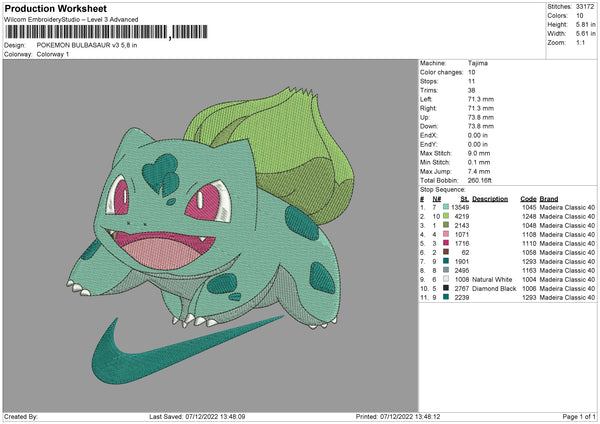The image size is (600, 424).
Task: Click the 'Stop Sequence:' heading
Action: coord(443,190)
